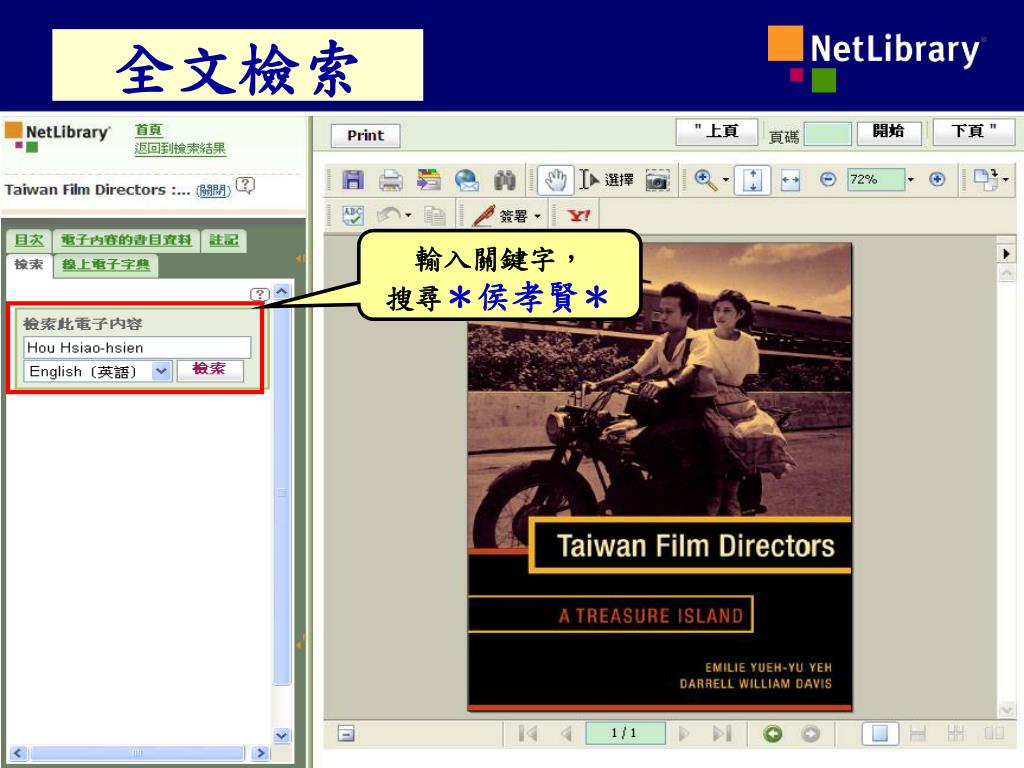Image resolution: width=1024 pixels, height=768 pixels.
Task: Zoom out with the minus circle button
Action: pos(828,179)
